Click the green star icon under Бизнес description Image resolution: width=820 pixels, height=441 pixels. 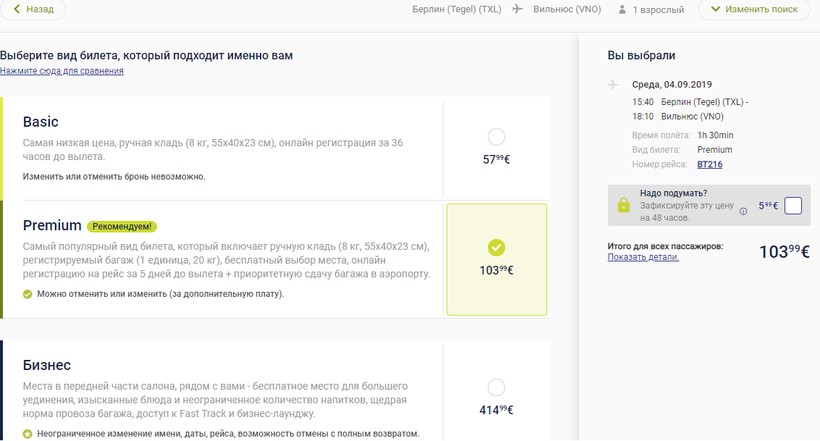tap(28, 434)
